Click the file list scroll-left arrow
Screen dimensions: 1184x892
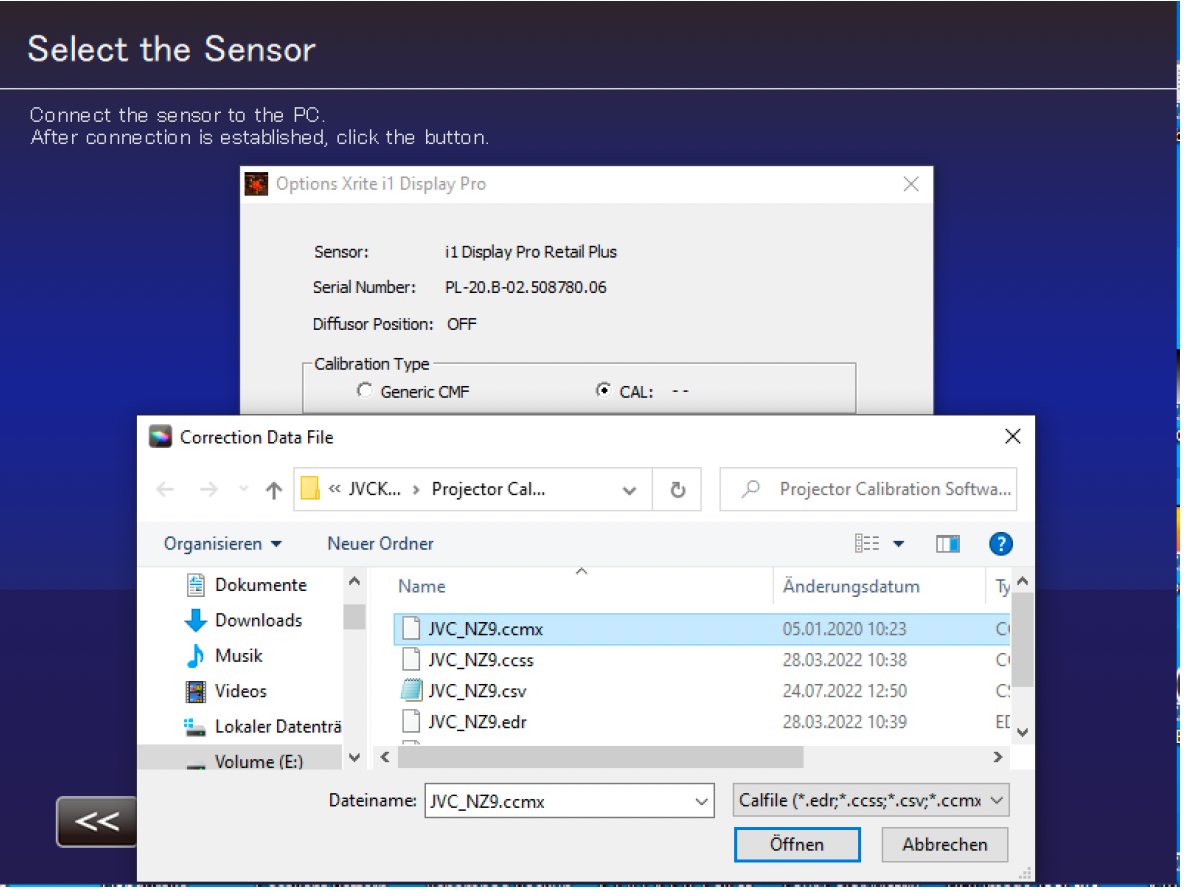click(385, 757)
